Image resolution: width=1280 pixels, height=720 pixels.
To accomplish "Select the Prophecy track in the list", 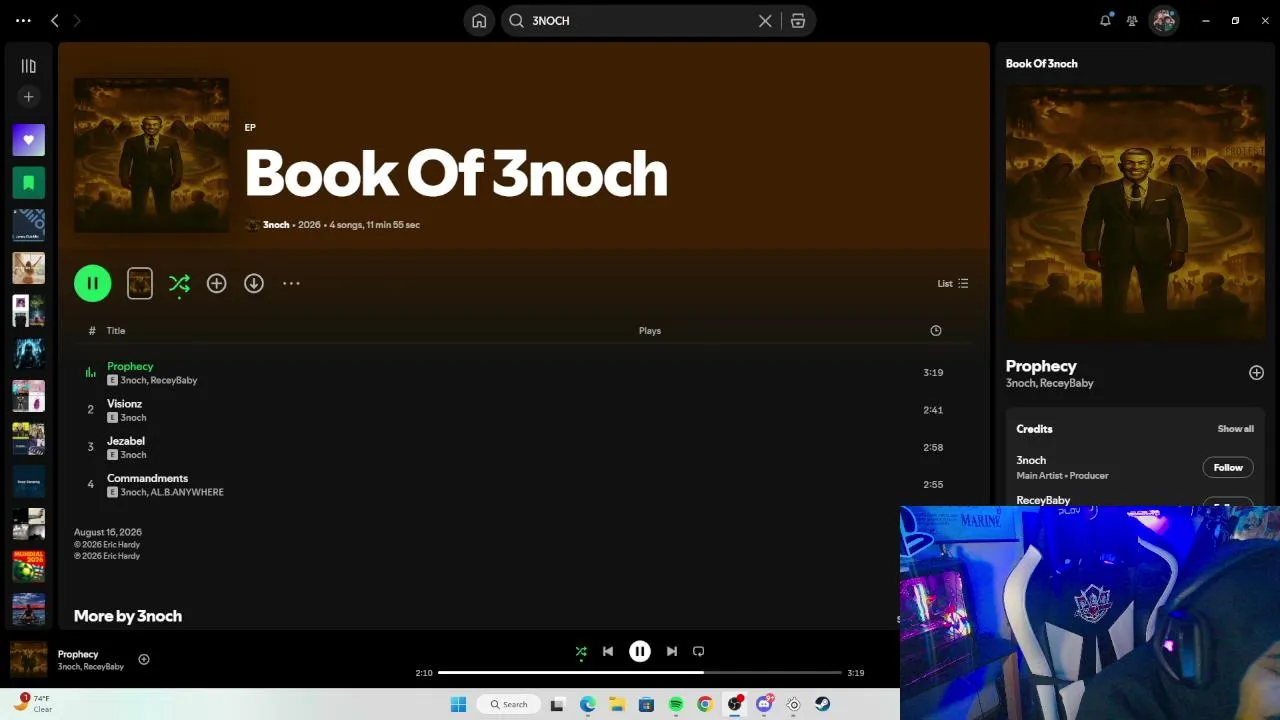I will click(x=523, y=372).
